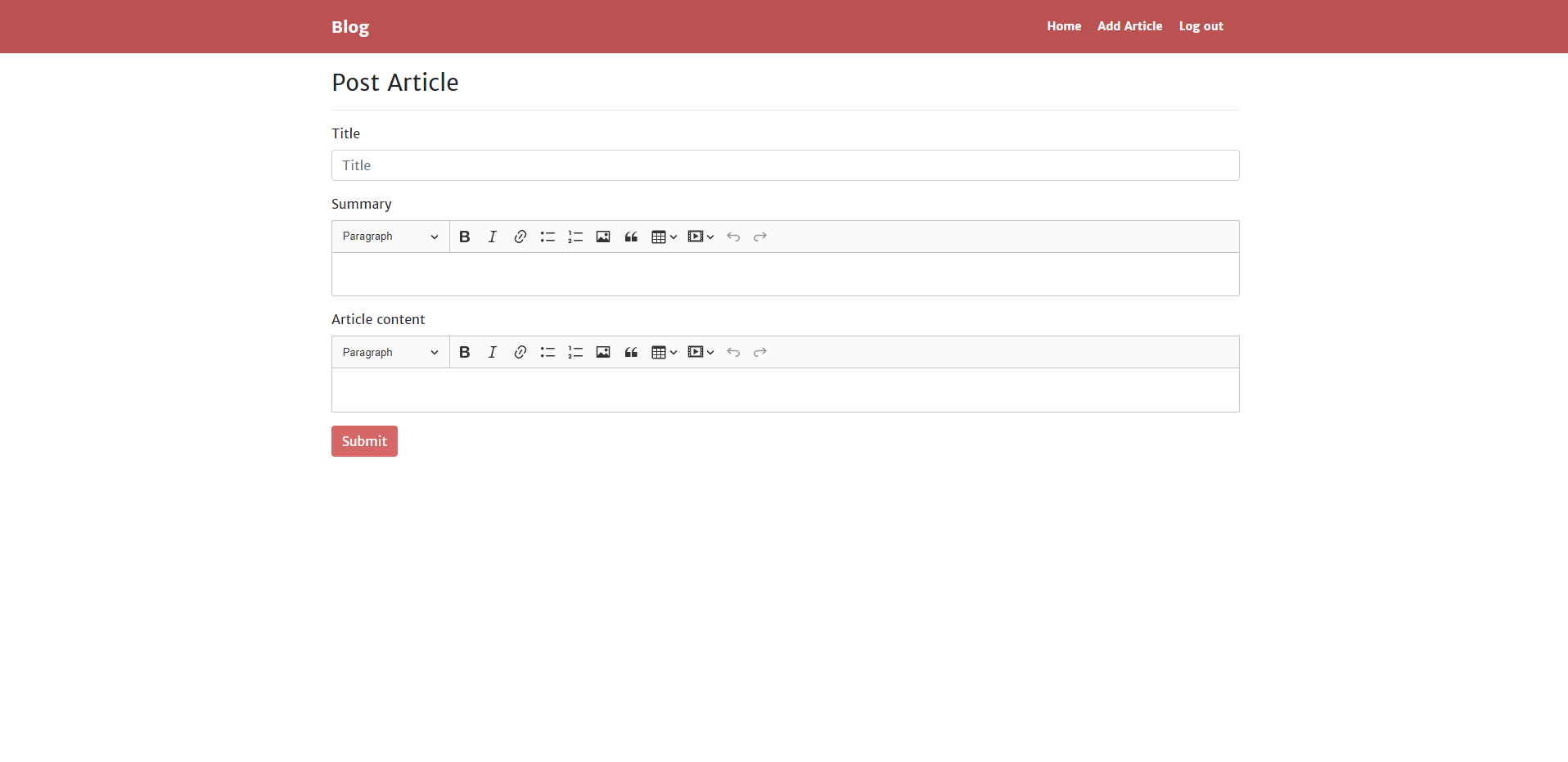Open Add Article nav link
Screen dimensions: 1568x762
pyautogui.click(x=1129, y=26)
